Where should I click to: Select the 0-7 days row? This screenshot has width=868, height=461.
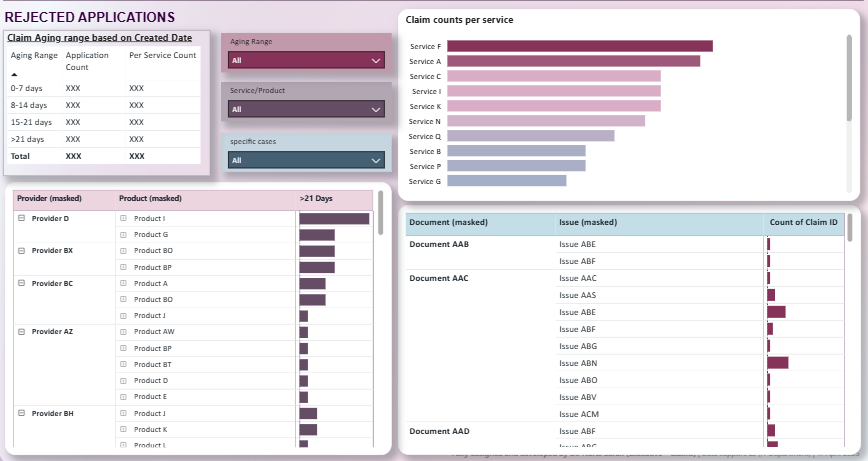click(105, 88)
